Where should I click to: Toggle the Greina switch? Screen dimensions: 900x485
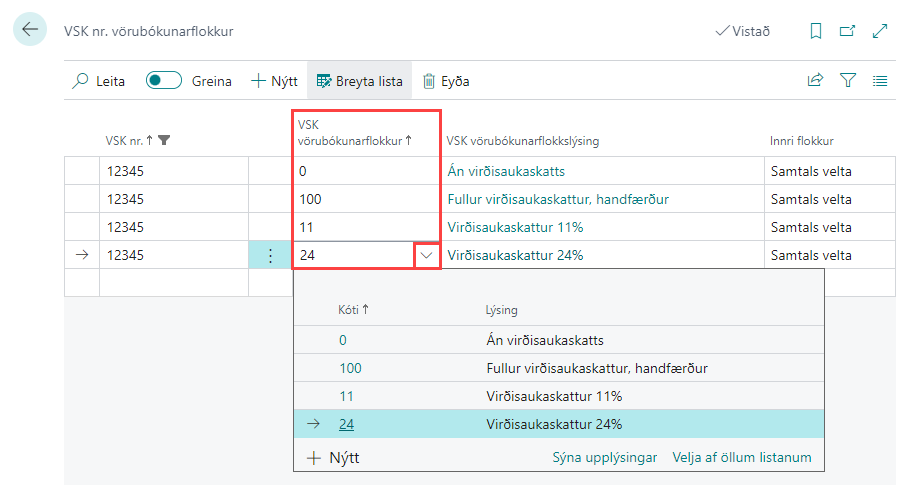point(164,81)
